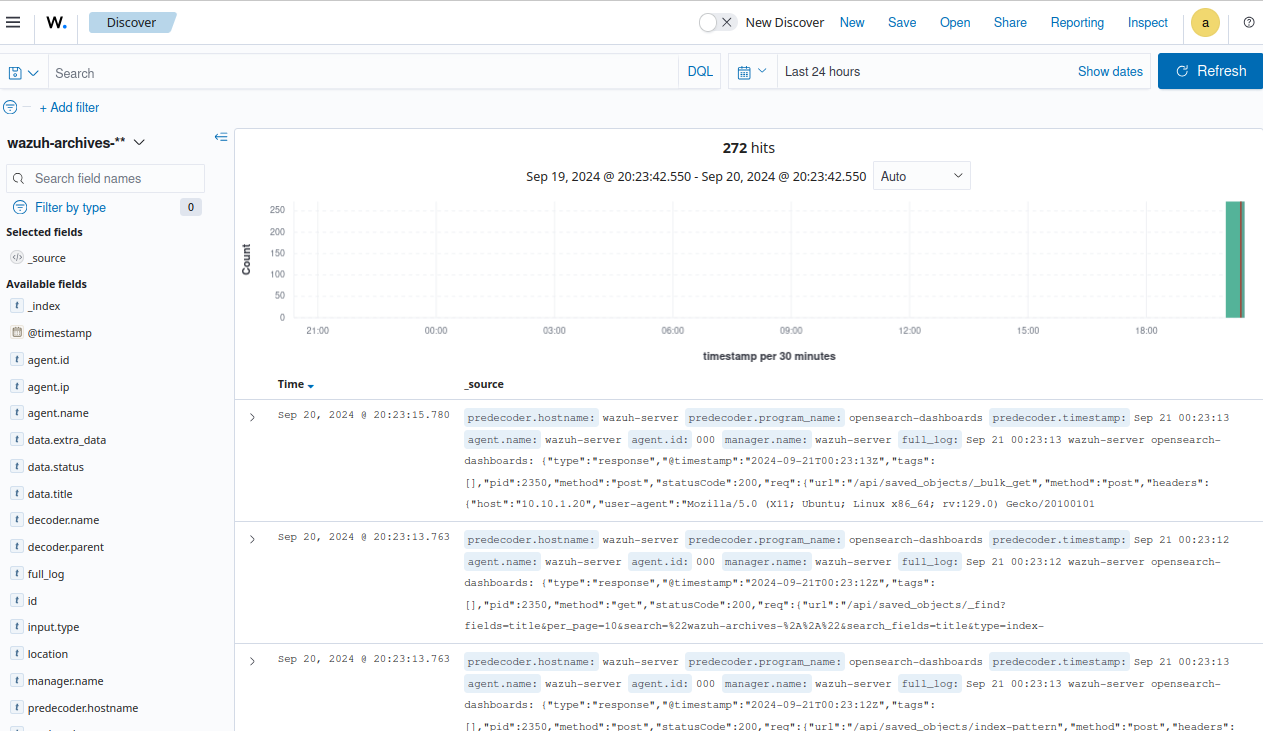Click the user avatar 'a'
The height and width of the screenshot is (731, 1263).
[x=1205, y=22]
